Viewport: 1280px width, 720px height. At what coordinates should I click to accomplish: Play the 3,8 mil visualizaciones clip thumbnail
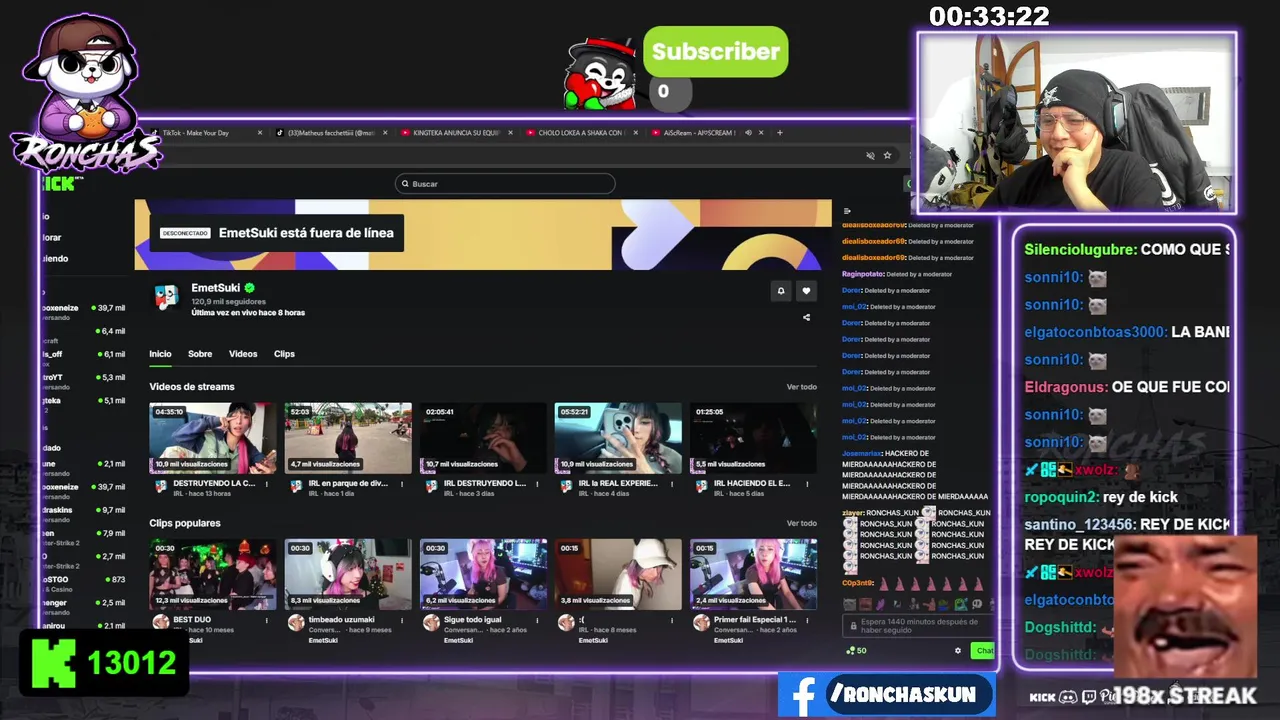(618, 574)
